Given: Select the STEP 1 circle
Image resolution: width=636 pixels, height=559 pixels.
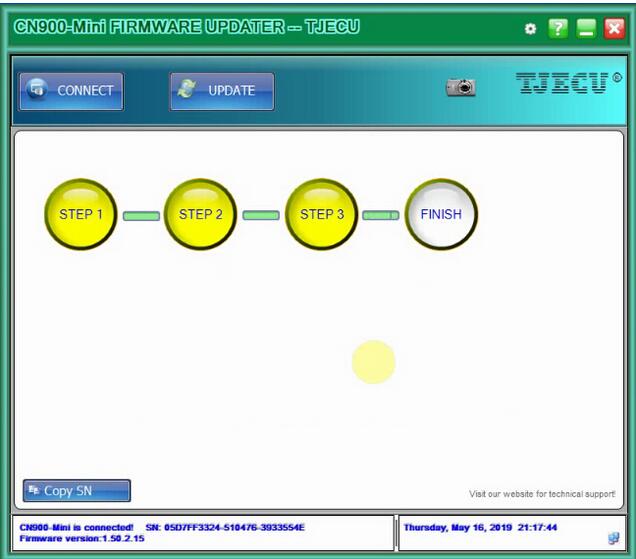Looking at the screenshot, I should (80, 214).
